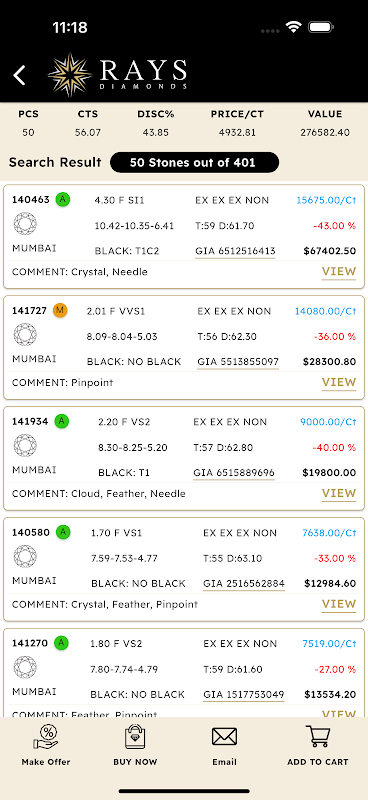Tap orange M badge beside 141727
Screen dimensions: 368x800
60,310
